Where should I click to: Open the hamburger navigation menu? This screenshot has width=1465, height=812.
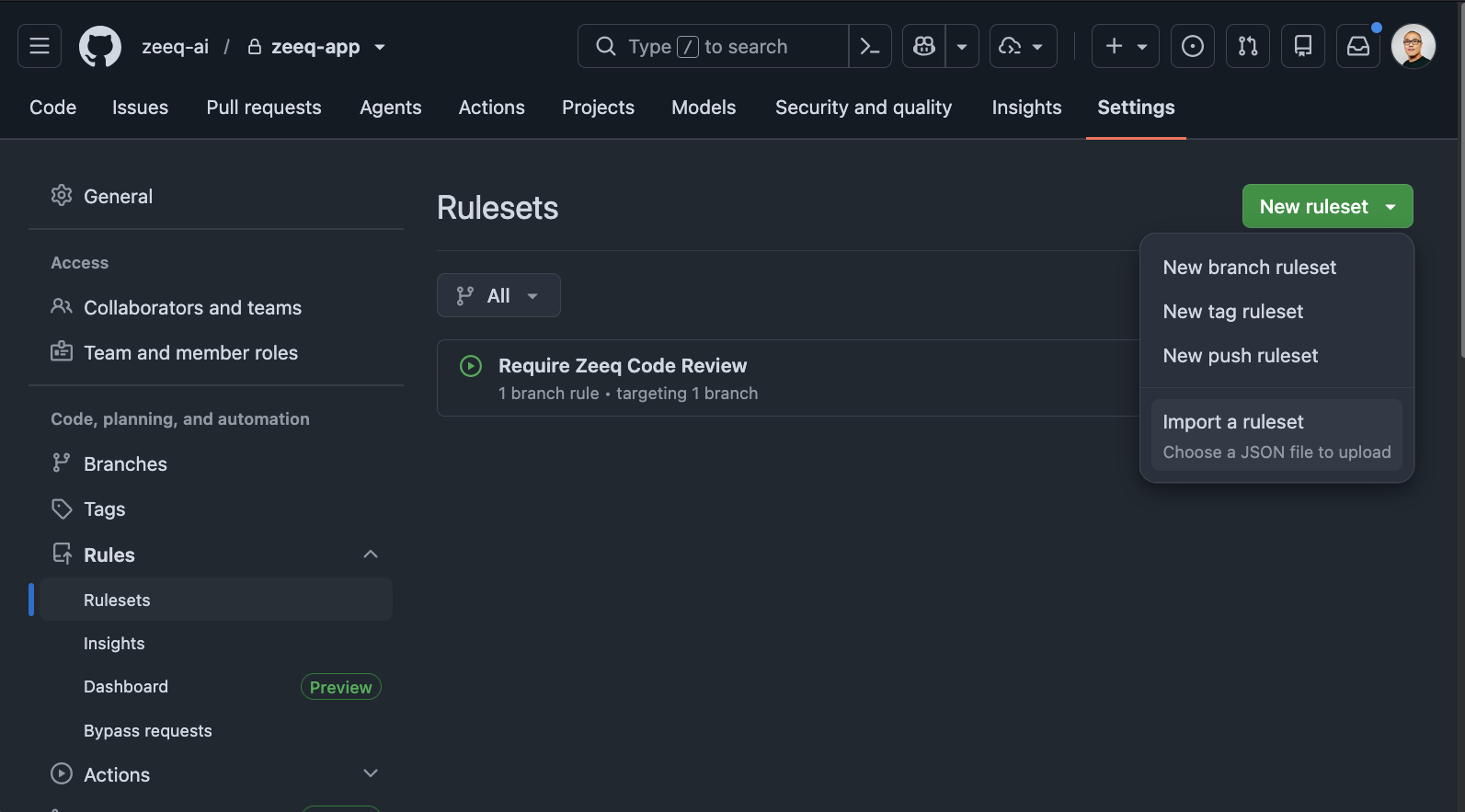point(40,46)
